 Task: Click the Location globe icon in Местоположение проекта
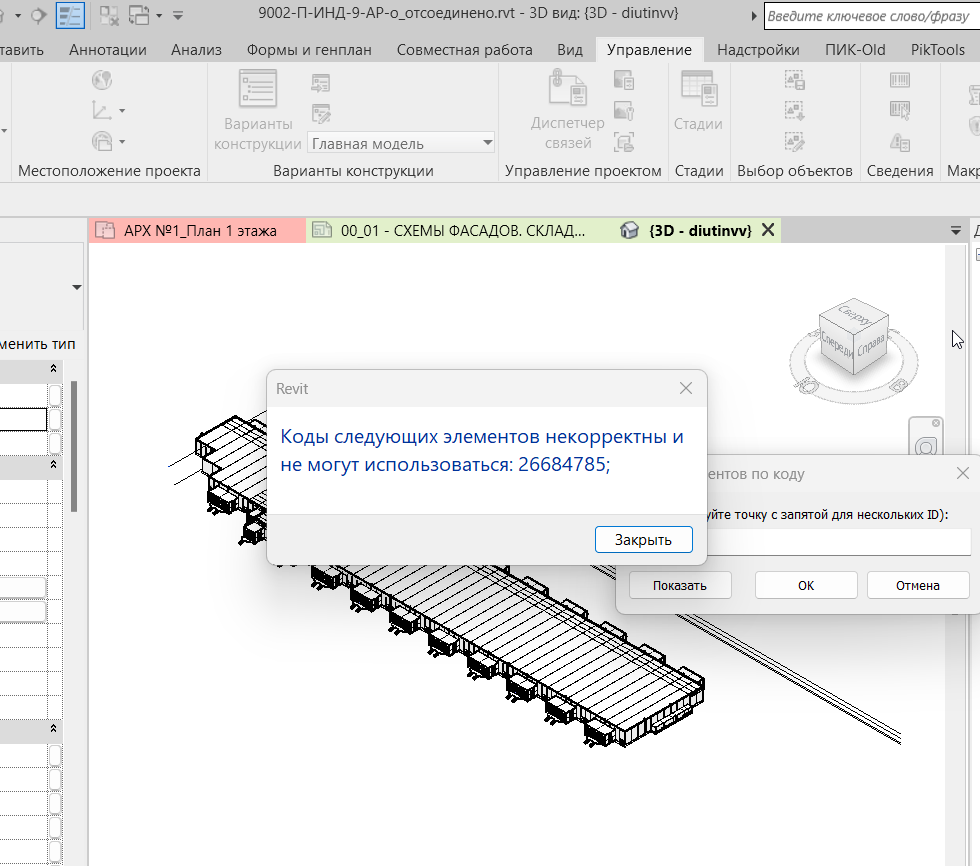point(102,80)
